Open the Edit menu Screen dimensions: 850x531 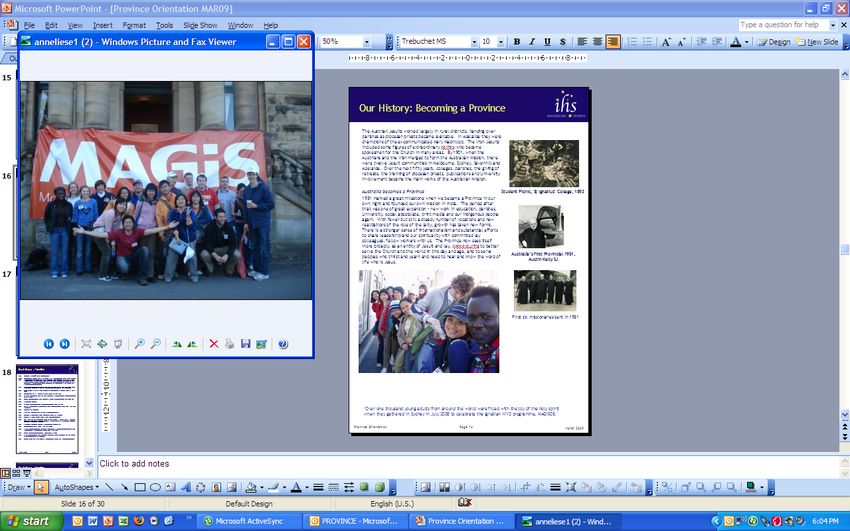[51, 25]
